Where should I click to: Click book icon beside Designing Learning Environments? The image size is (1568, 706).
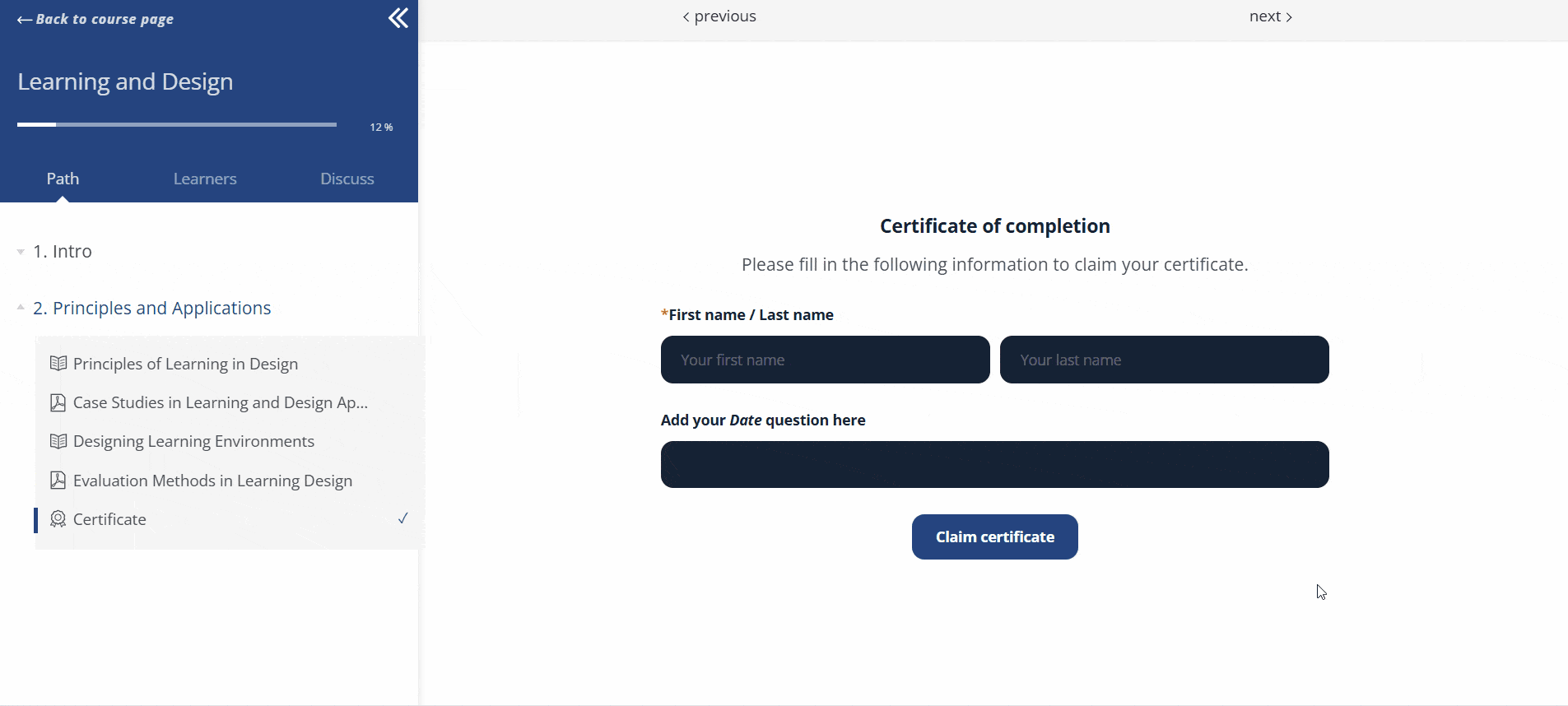(x=58, y=442)
